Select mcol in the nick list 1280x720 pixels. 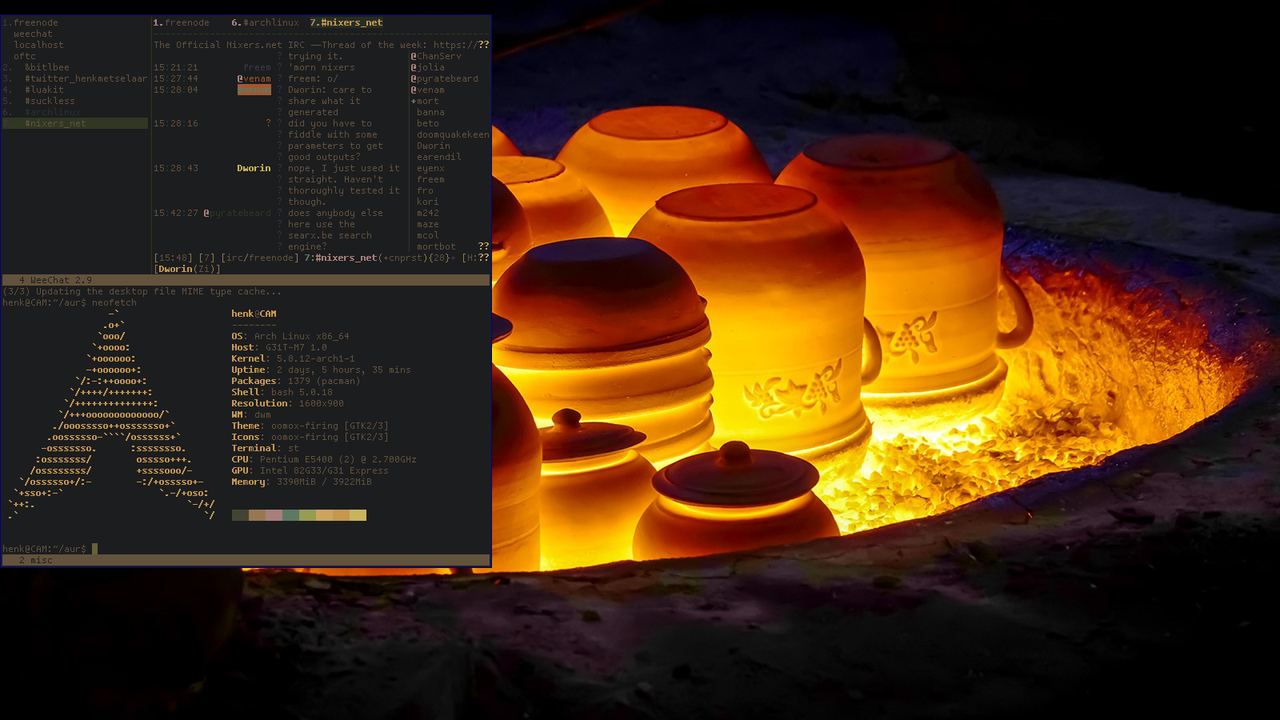[x=428, y=235]
